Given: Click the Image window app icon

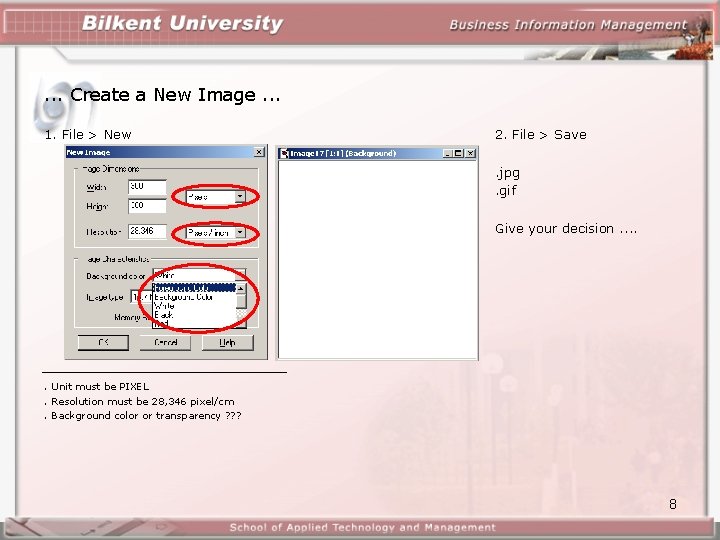Looking at the screenshot, I should 284,153.
